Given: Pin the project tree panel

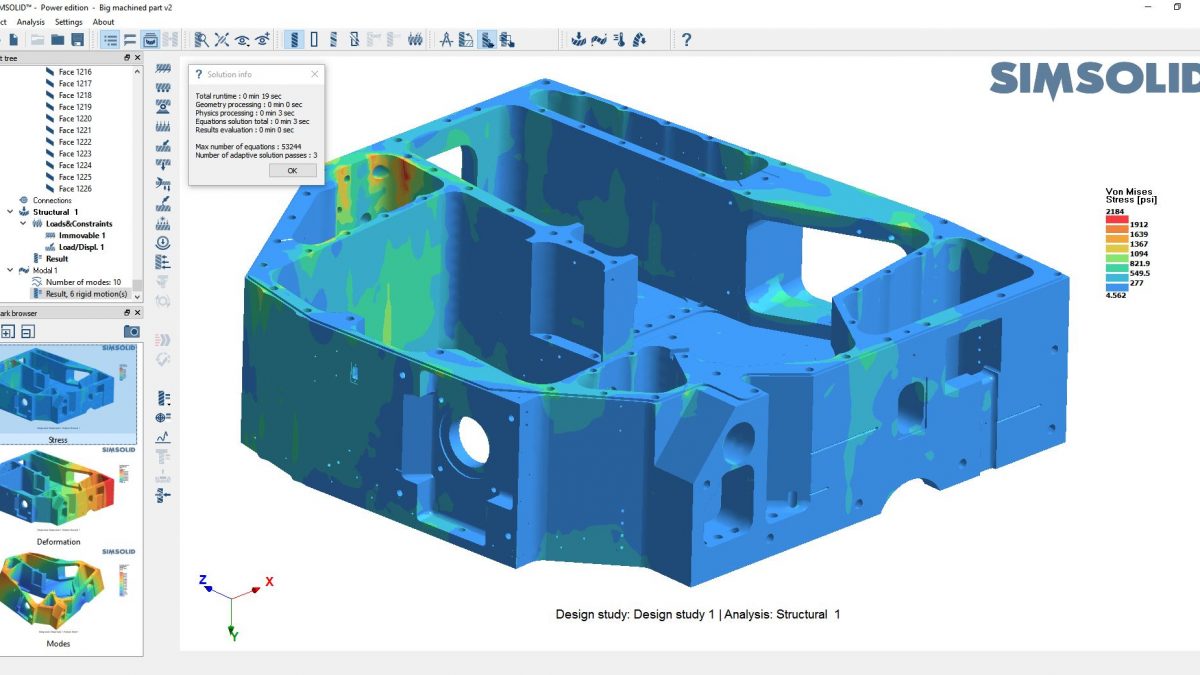Looking at the screenshot, I should pos(128,57).
